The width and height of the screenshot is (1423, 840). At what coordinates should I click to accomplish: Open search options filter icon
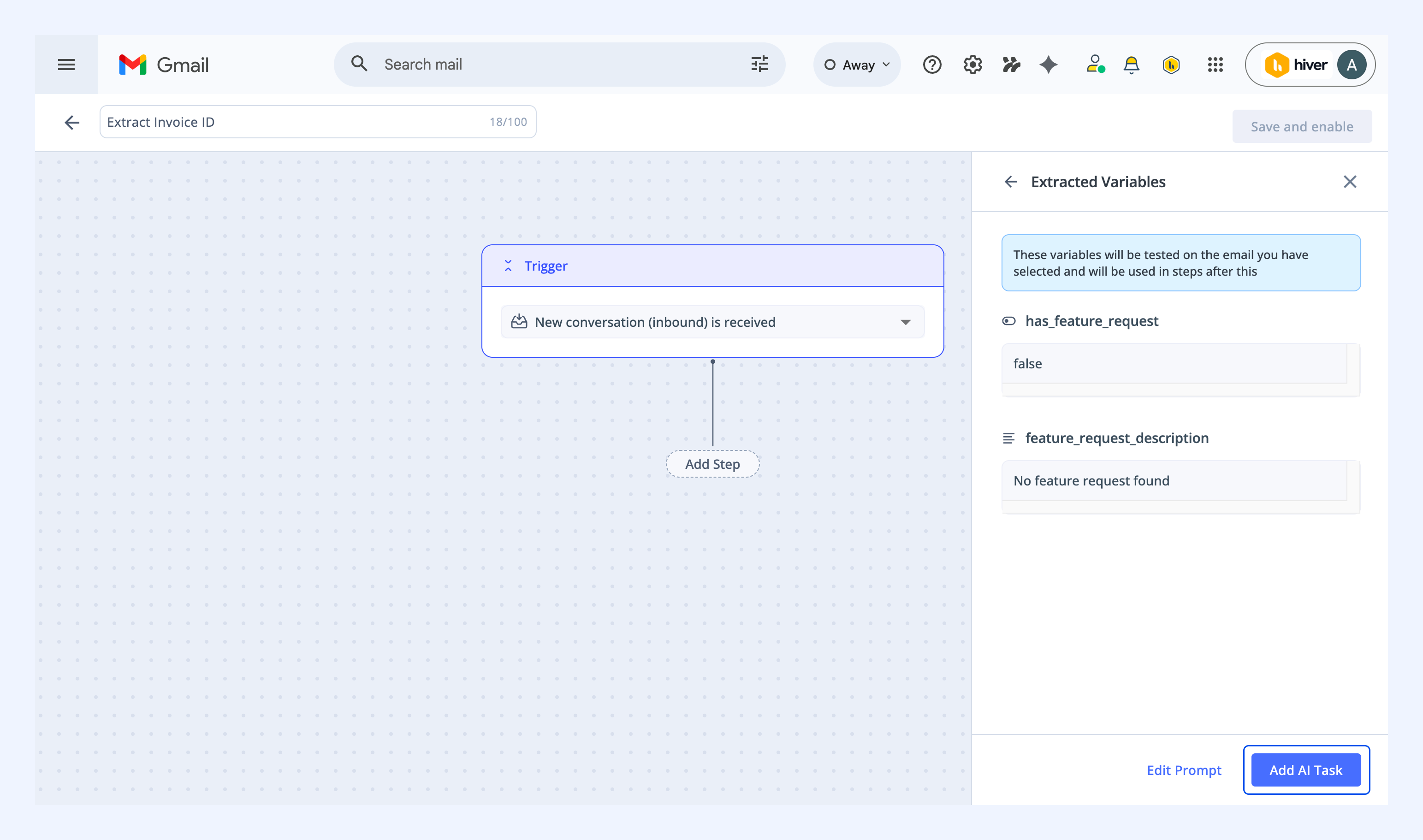pos(759,64)
